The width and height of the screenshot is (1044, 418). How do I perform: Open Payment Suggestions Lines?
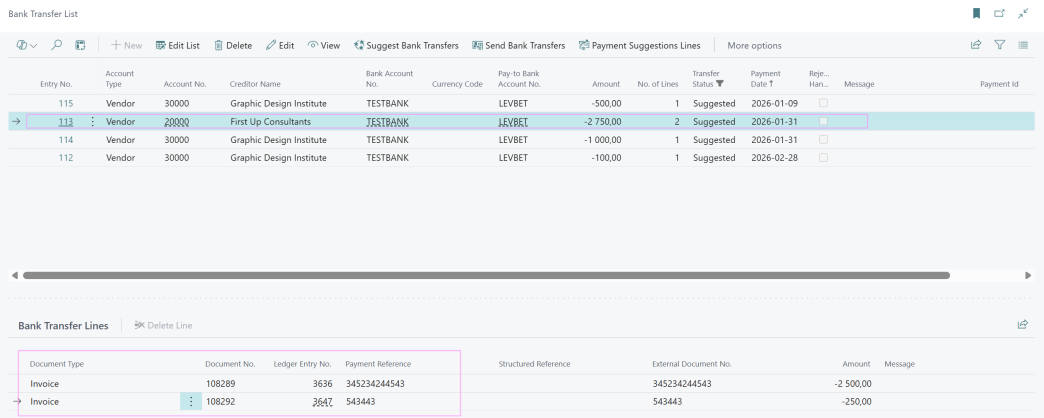click(x=640, y=45)
